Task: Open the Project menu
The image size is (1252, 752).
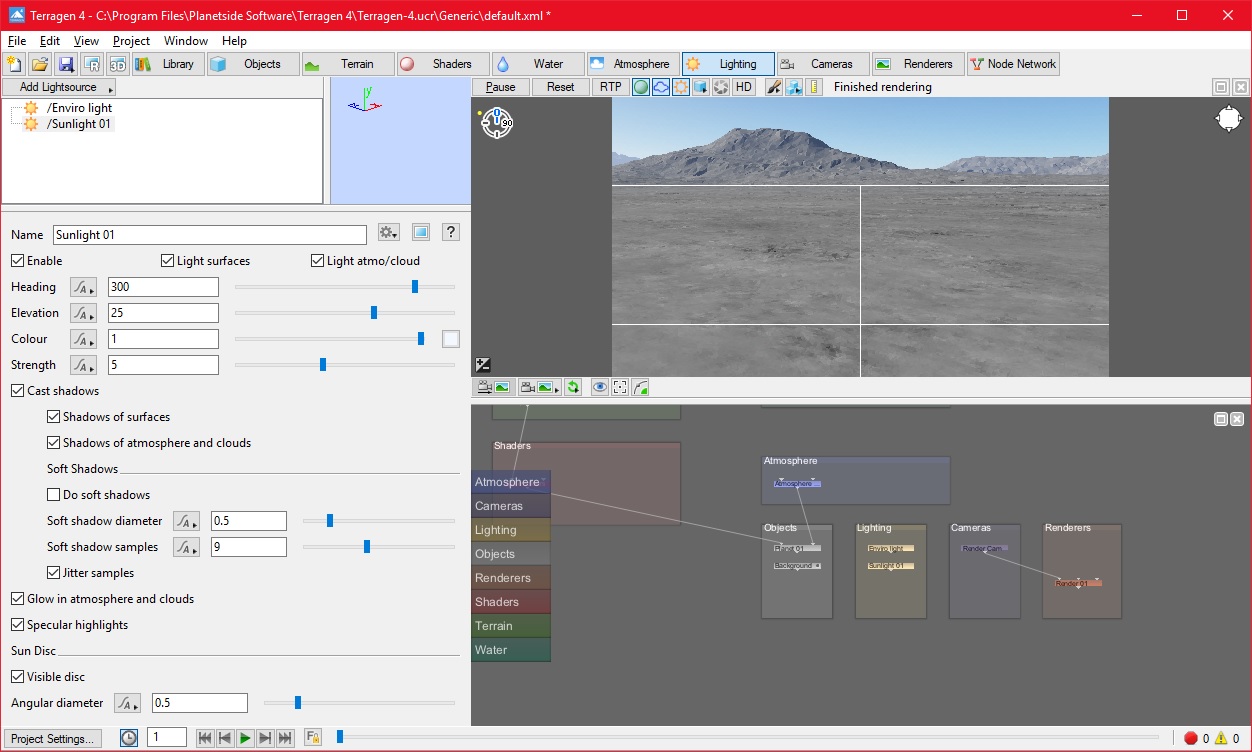Action: click(131, 41)
